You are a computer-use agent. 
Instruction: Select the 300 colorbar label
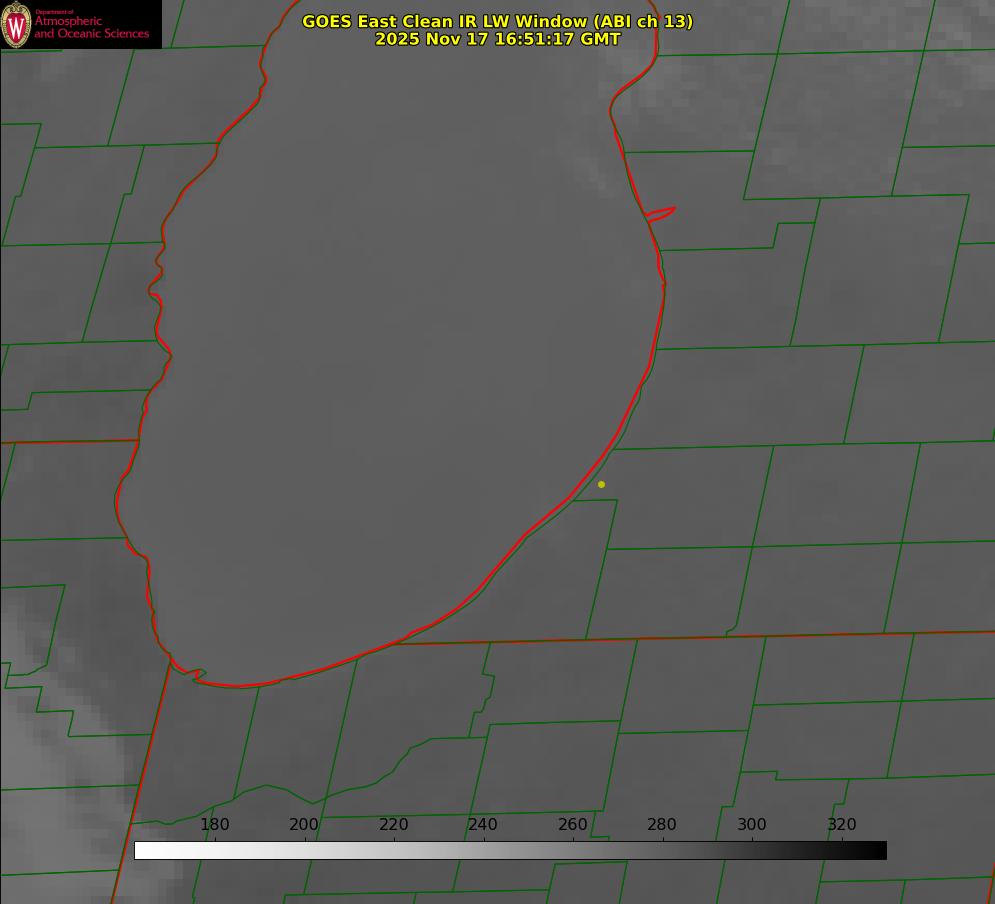point(752,825)
